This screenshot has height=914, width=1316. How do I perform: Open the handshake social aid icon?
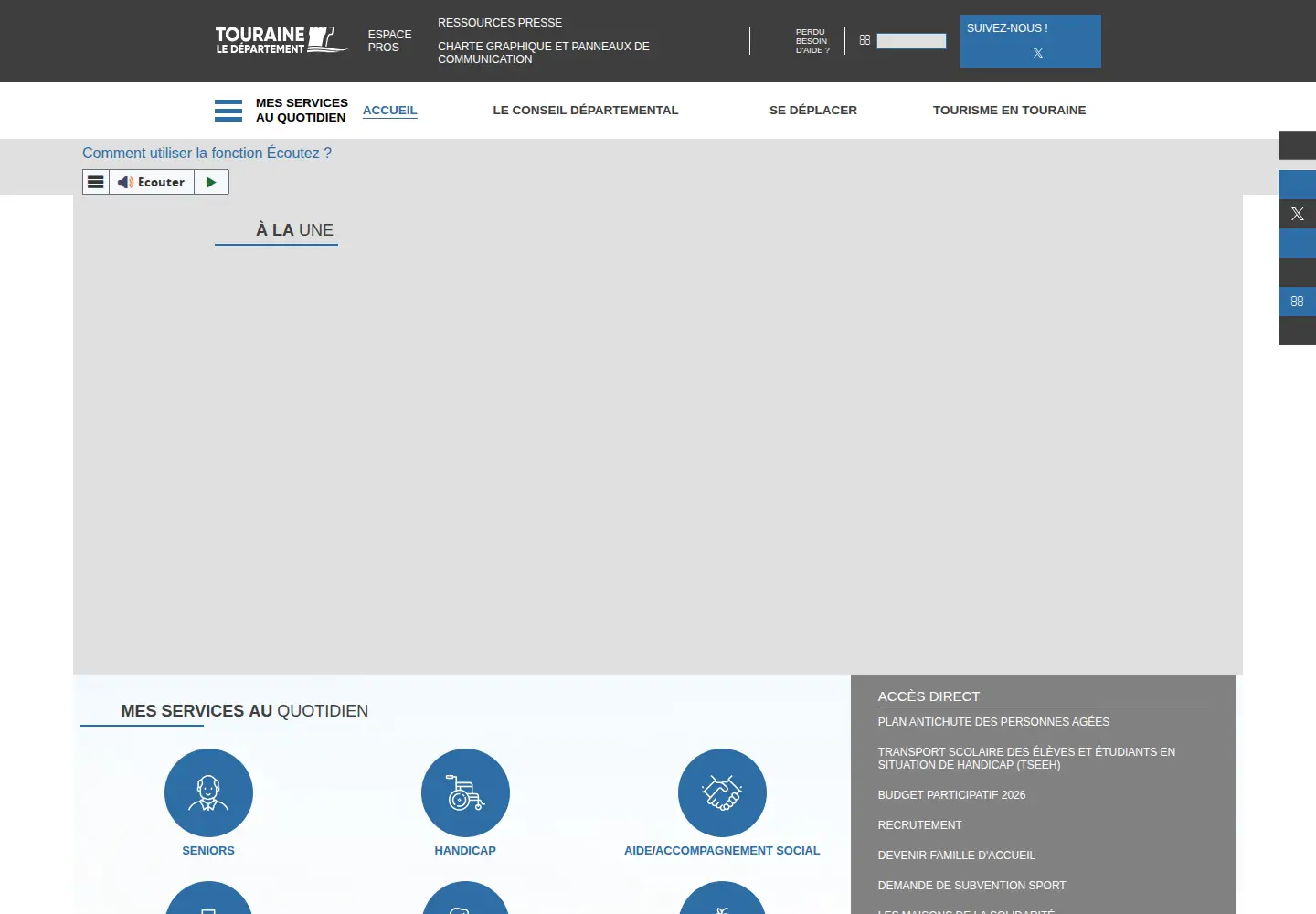click(x=722, y=792)
